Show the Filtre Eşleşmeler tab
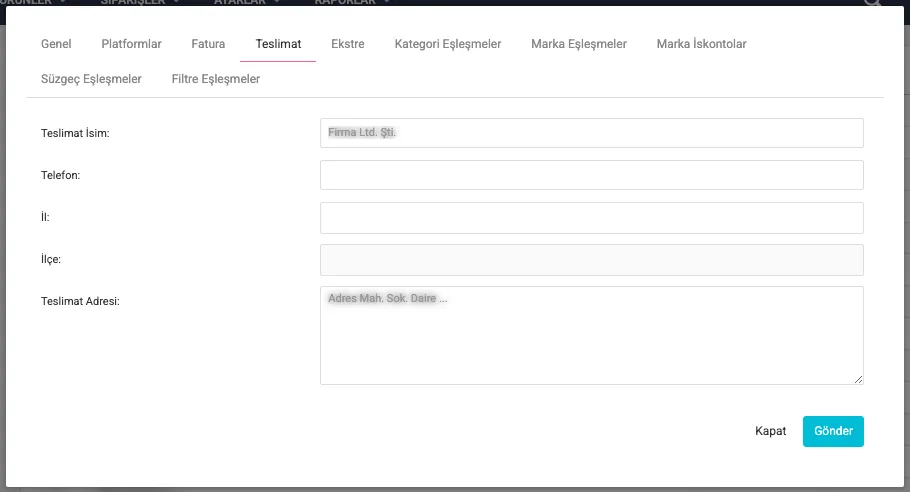This screenshot has width=910, height=492. tap(216, 78)
